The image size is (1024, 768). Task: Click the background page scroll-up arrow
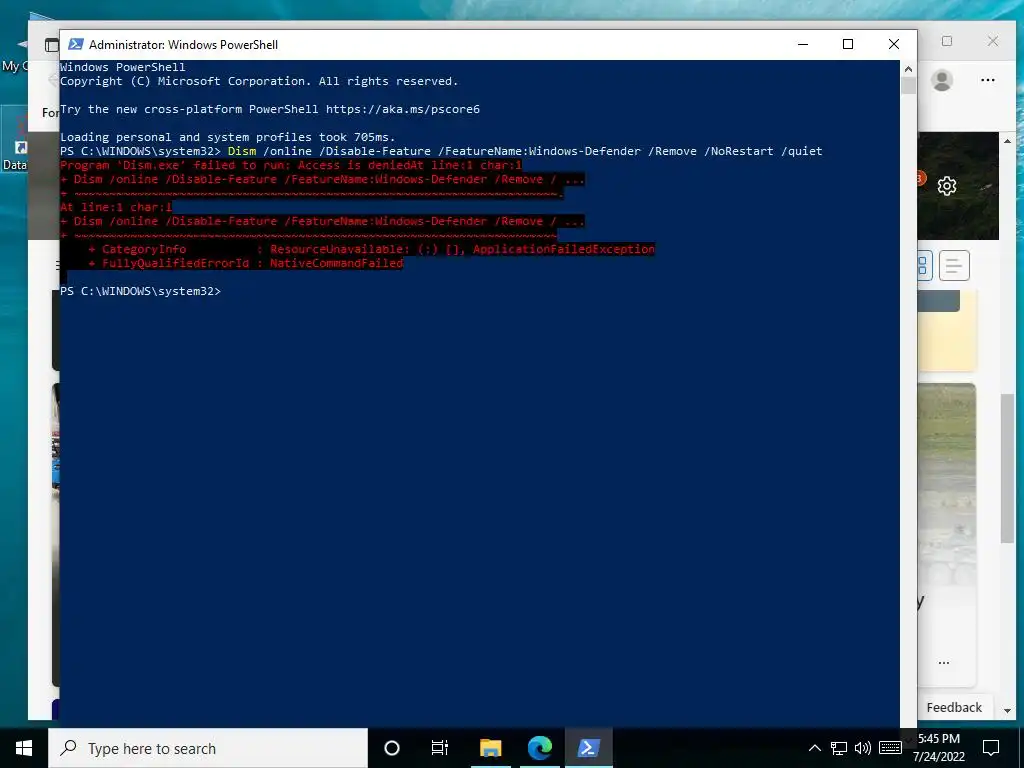coord(1007,141)
